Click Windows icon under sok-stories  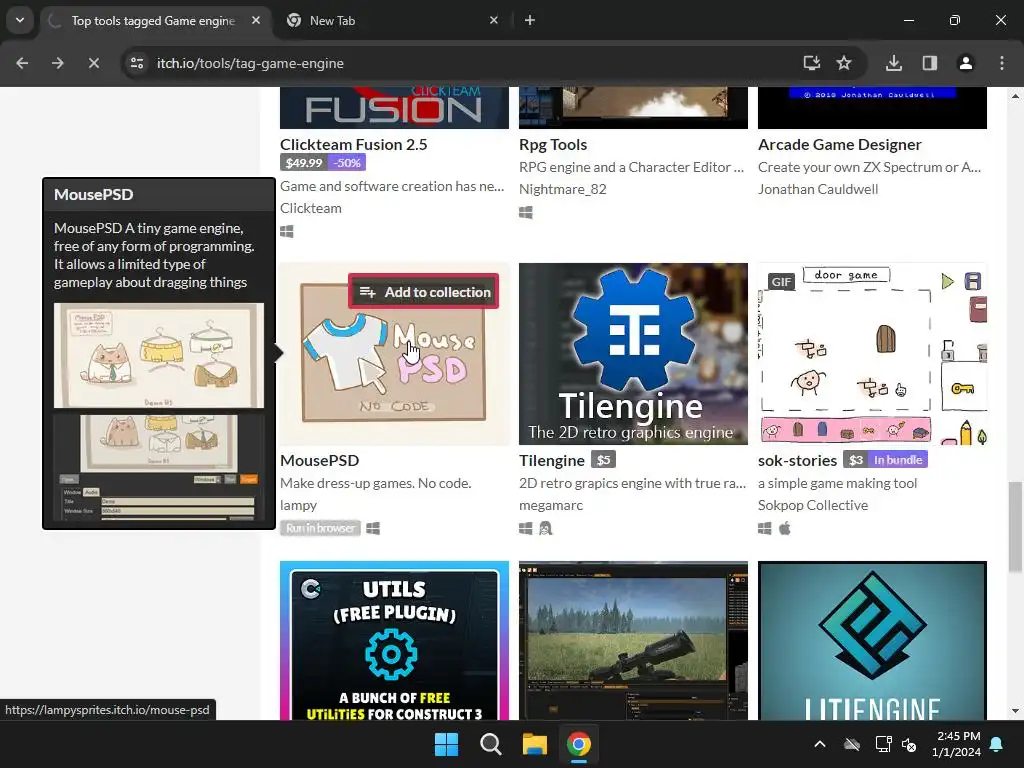[765, 528]
